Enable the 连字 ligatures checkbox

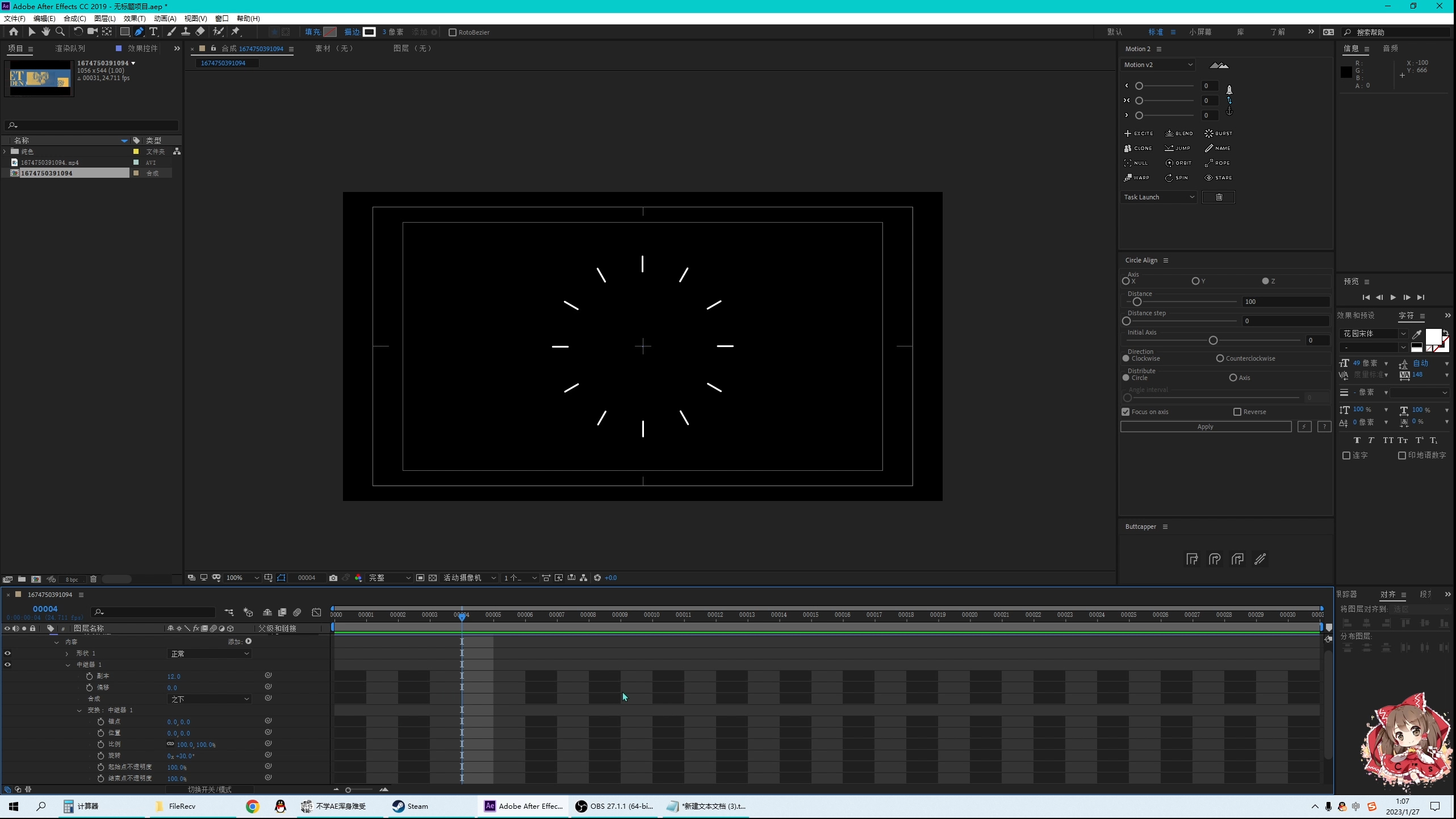tap(1346, 456)
